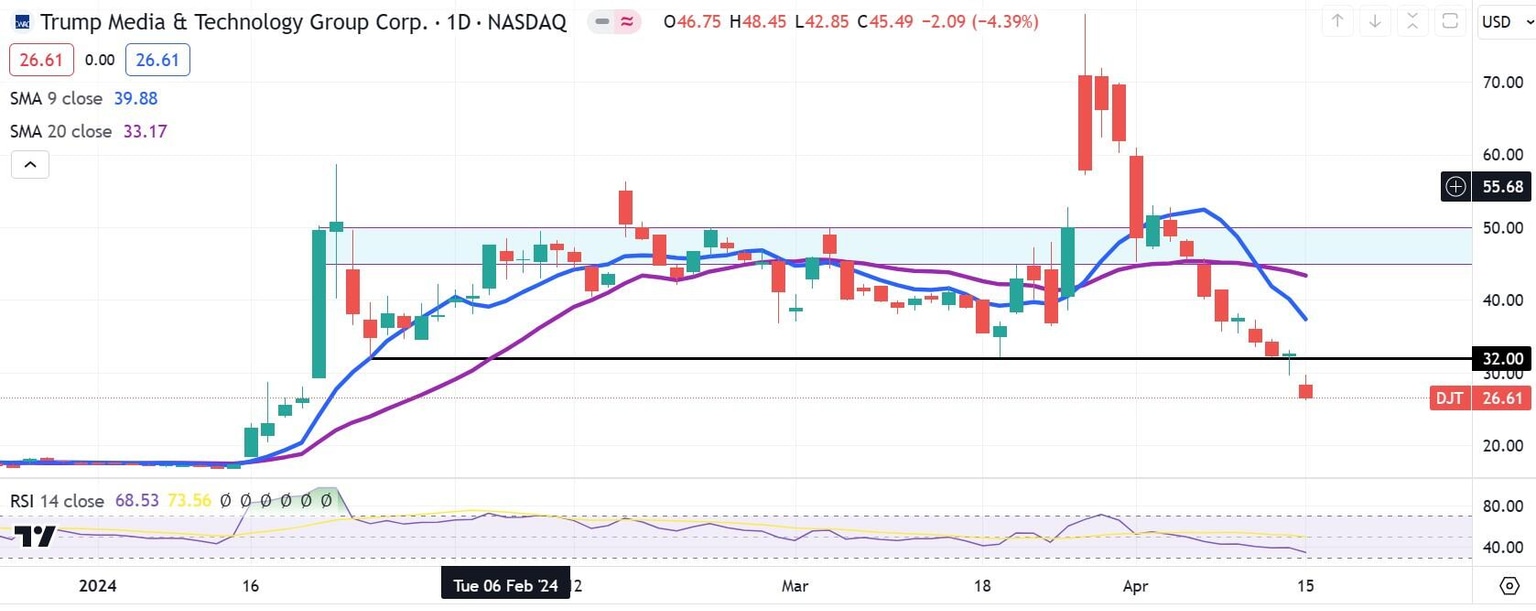Open chart time settings circular icon
This screenshot has width=1536, height=611.
click(x=1508, y=585)
